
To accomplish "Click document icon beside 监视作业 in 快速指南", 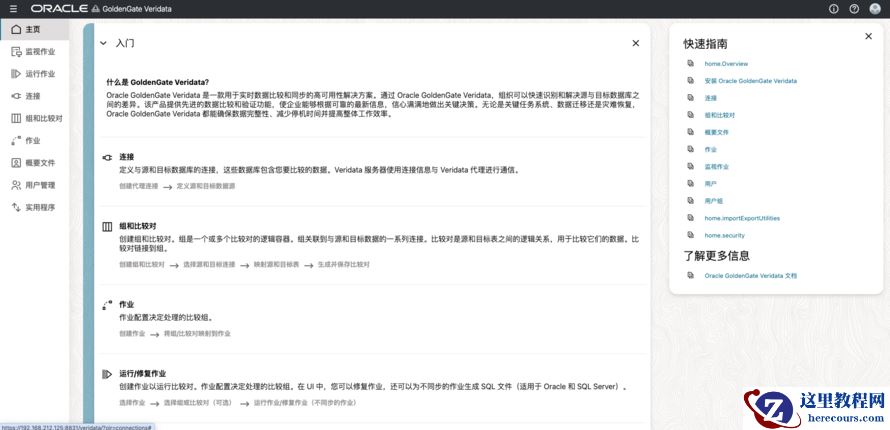I will point(691,166).
